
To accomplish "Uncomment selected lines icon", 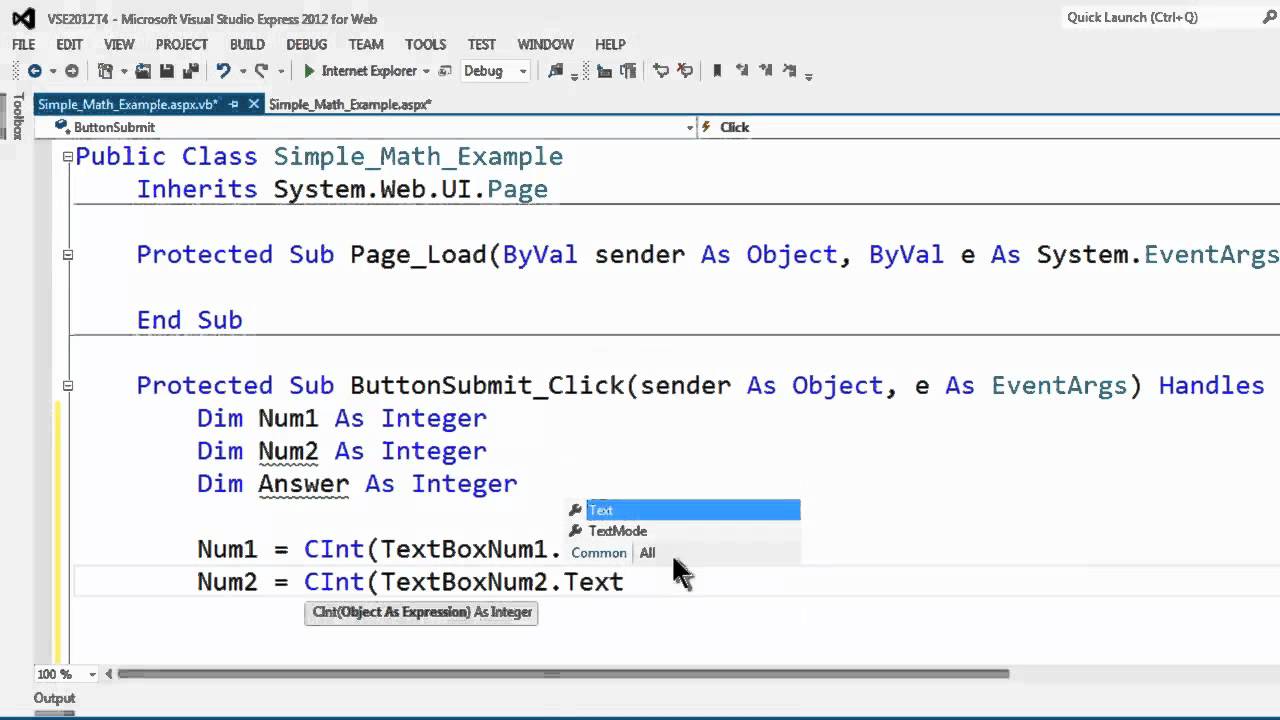I will pos(685,71).
